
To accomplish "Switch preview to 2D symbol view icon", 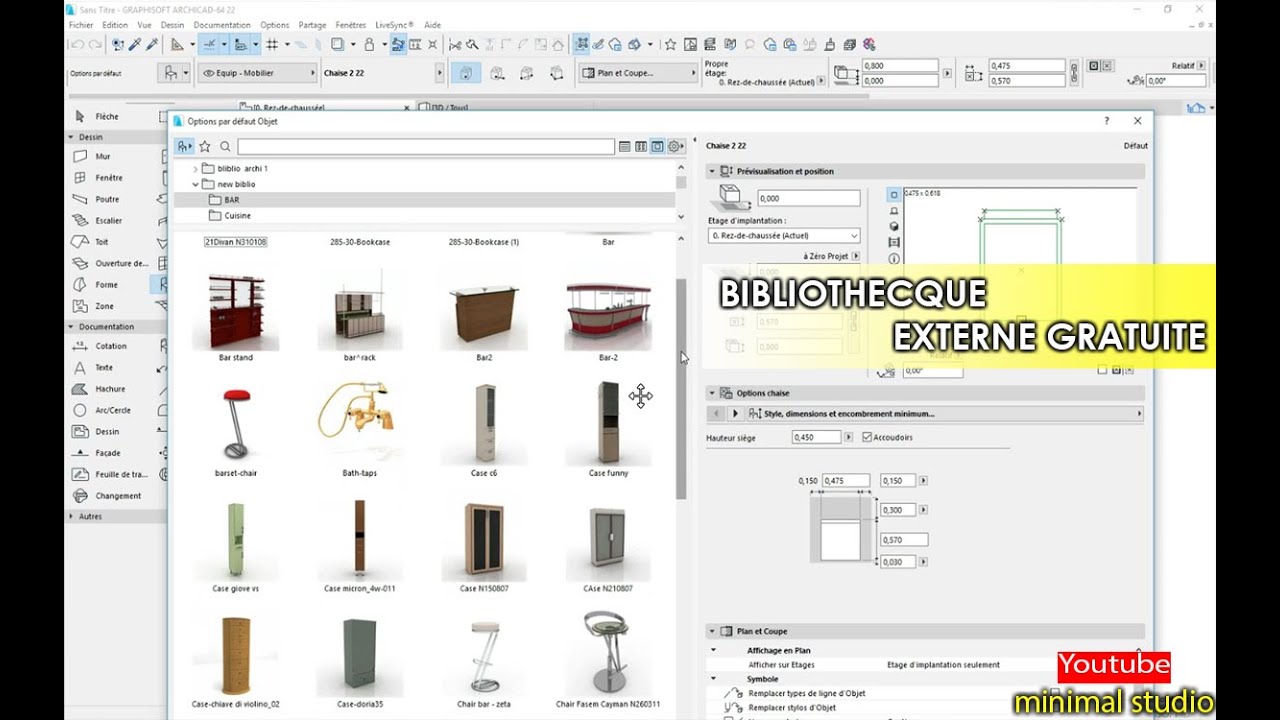I will (x=894, y=195).
